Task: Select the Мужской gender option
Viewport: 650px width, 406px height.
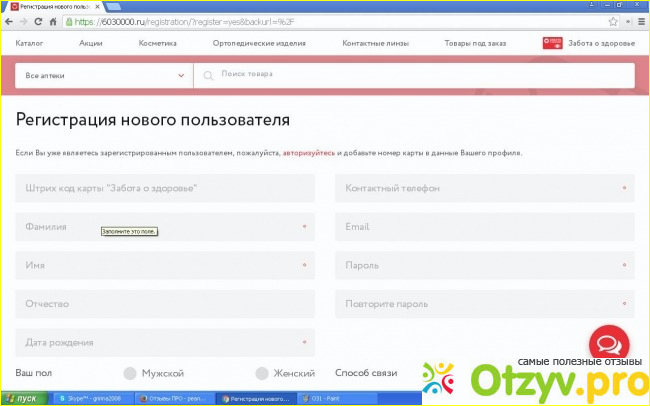Action: (x=130, y=373)
